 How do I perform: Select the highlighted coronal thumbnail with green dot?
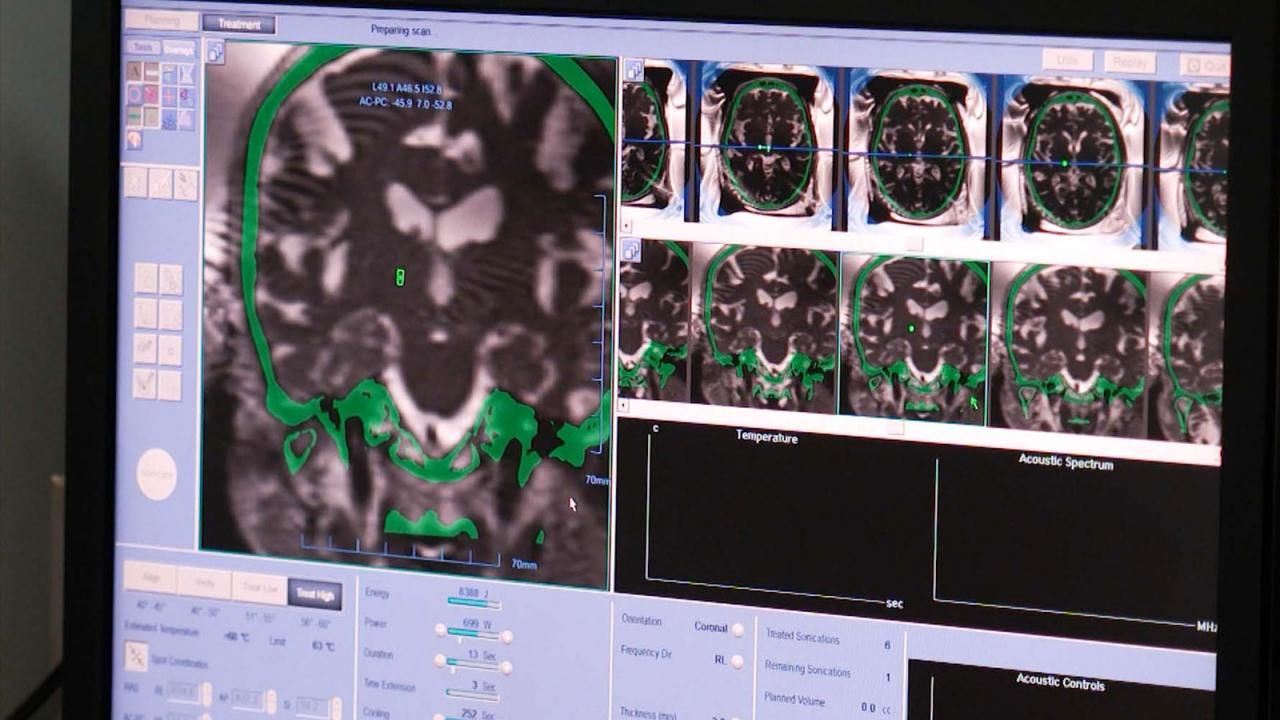pyautogui.click(x=914, y=334)
